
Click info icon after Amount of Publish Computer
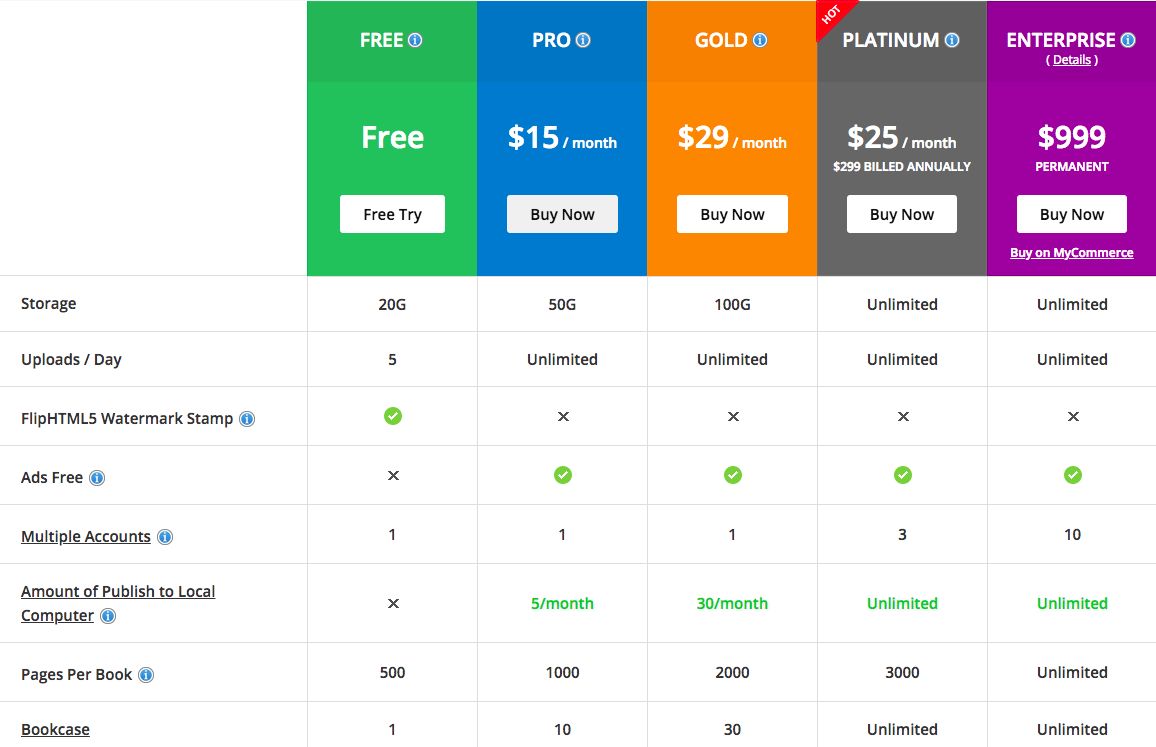[x=108, y=616]
